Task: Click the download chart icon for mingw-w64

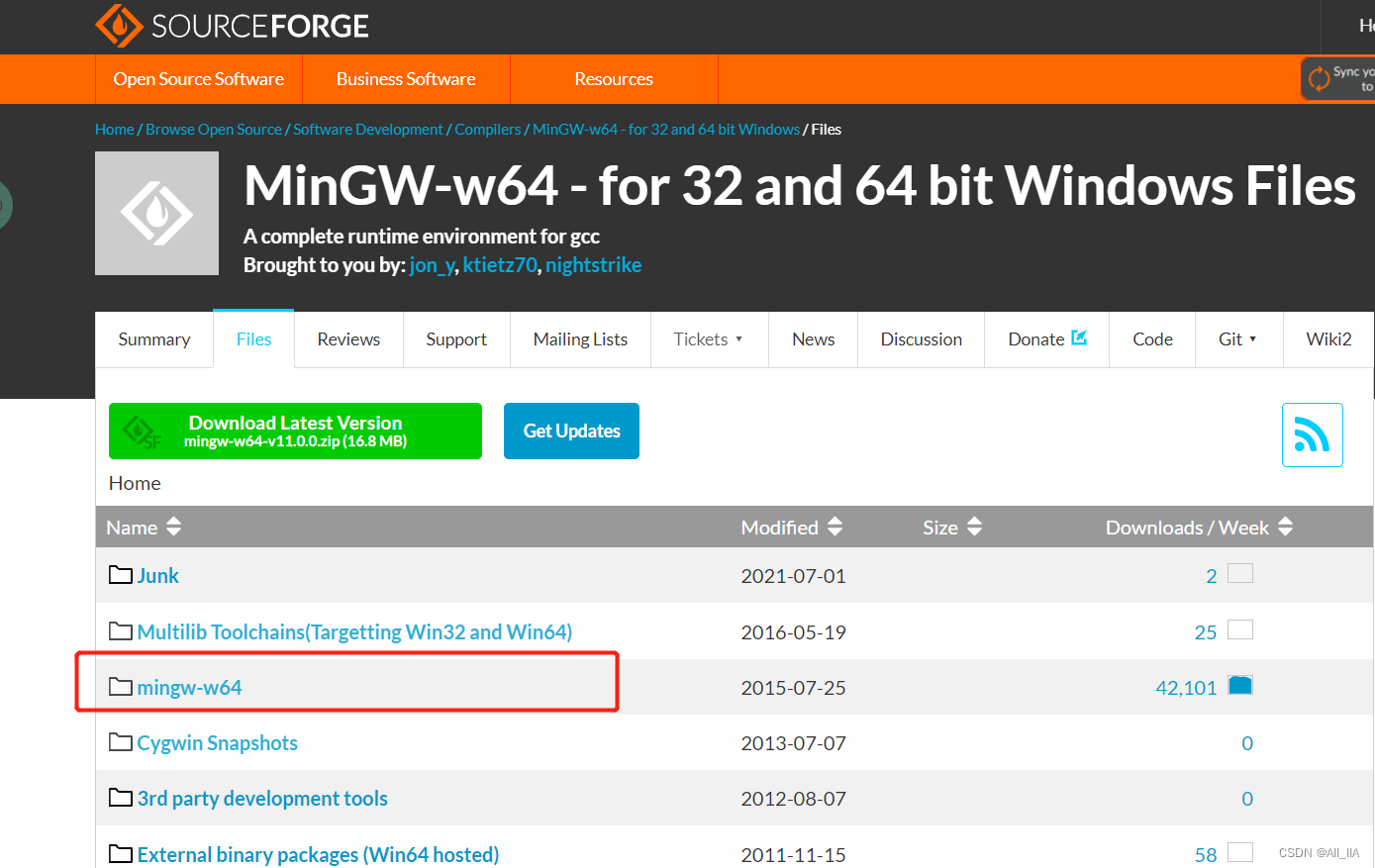Action: [x=1240, y=685]
